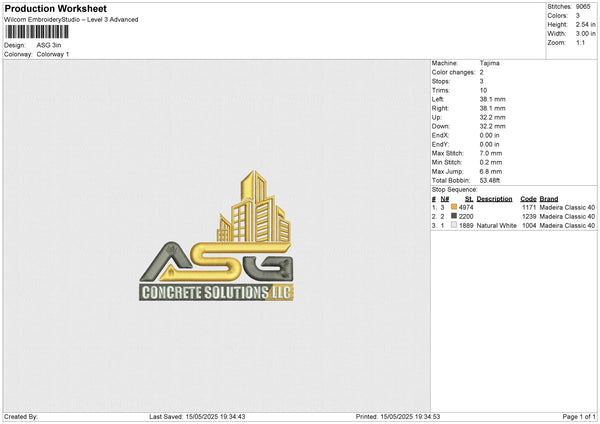Click the 'EndX:' label
Image resolution: width=600 pixels, height=424 pixels.
(440, 135)
